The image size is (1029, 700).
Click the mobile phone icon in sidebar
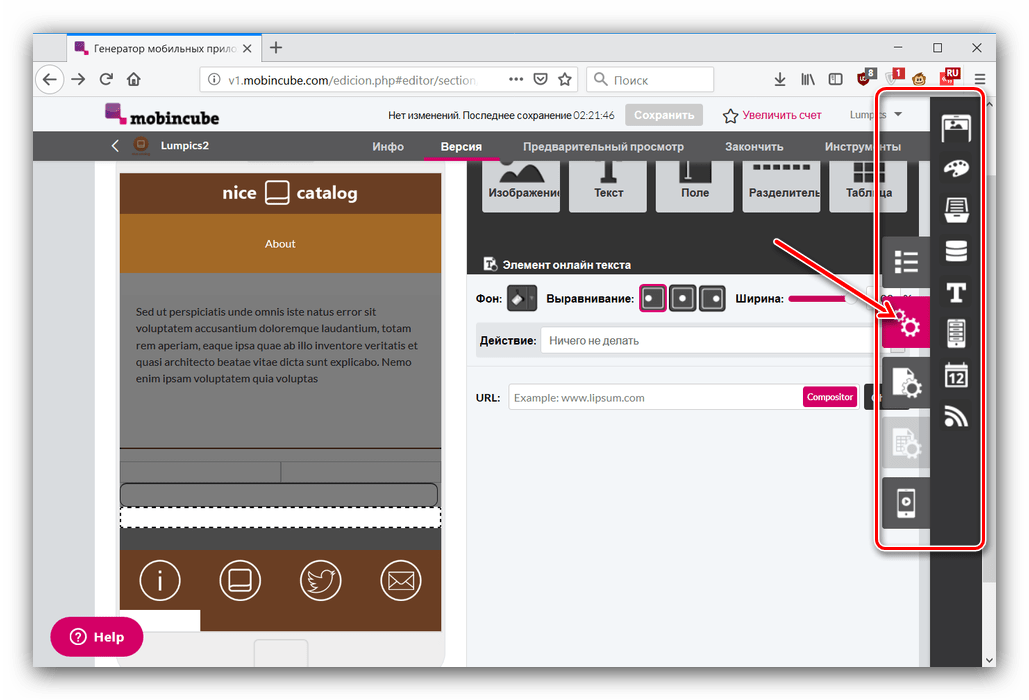click(x=956, y=333)
